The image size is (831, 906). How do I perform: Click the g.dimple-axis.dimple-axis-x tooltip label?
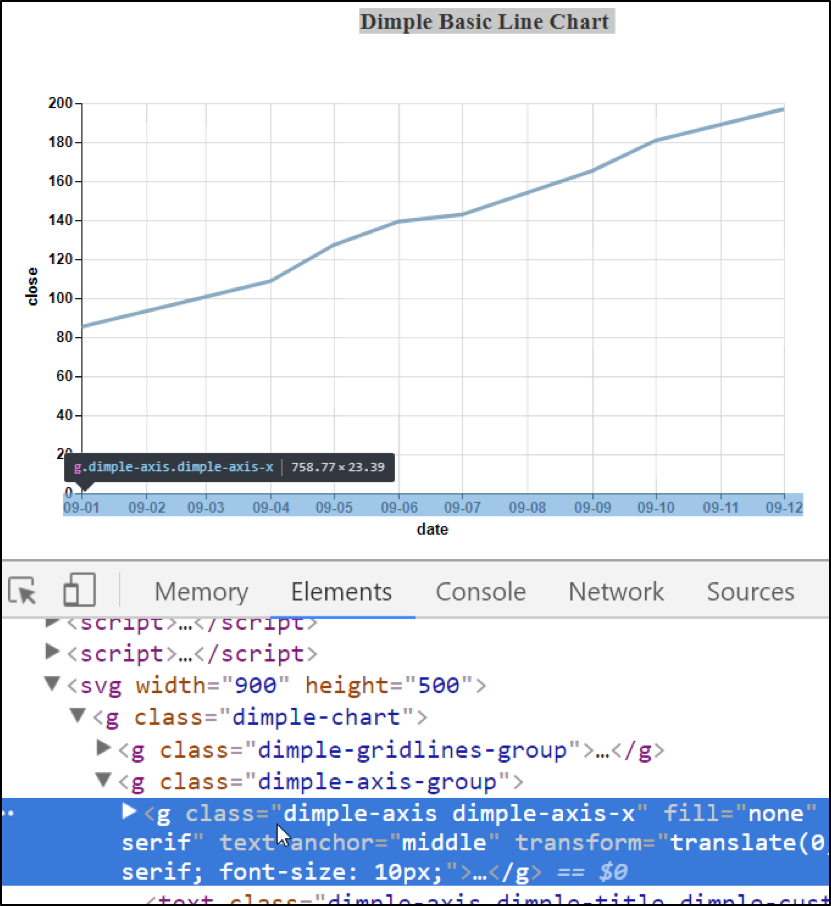[x=173, y=467]
